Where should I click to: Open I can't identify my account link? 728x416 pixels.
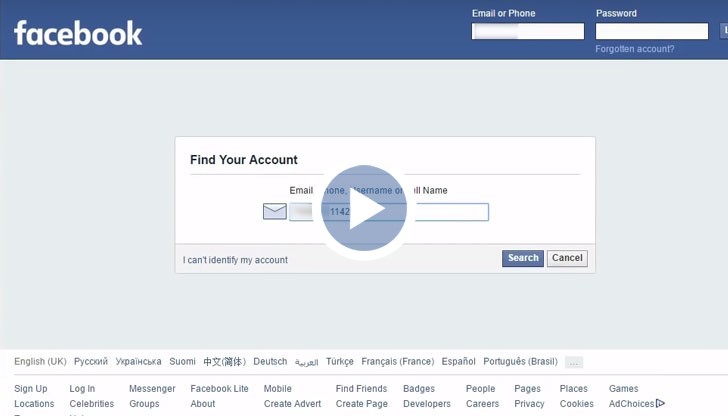coord(235,260)
